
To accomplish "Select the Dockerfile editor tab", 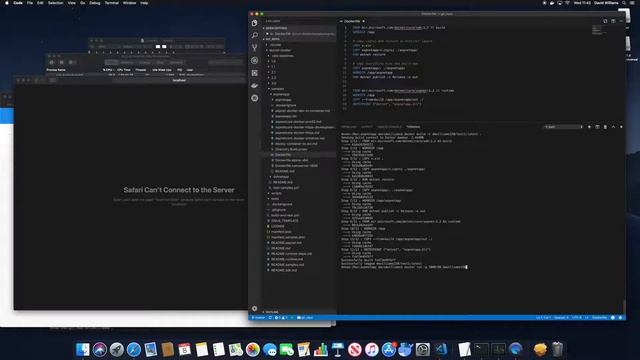I will pyautogui.click(x=352, y=21).
